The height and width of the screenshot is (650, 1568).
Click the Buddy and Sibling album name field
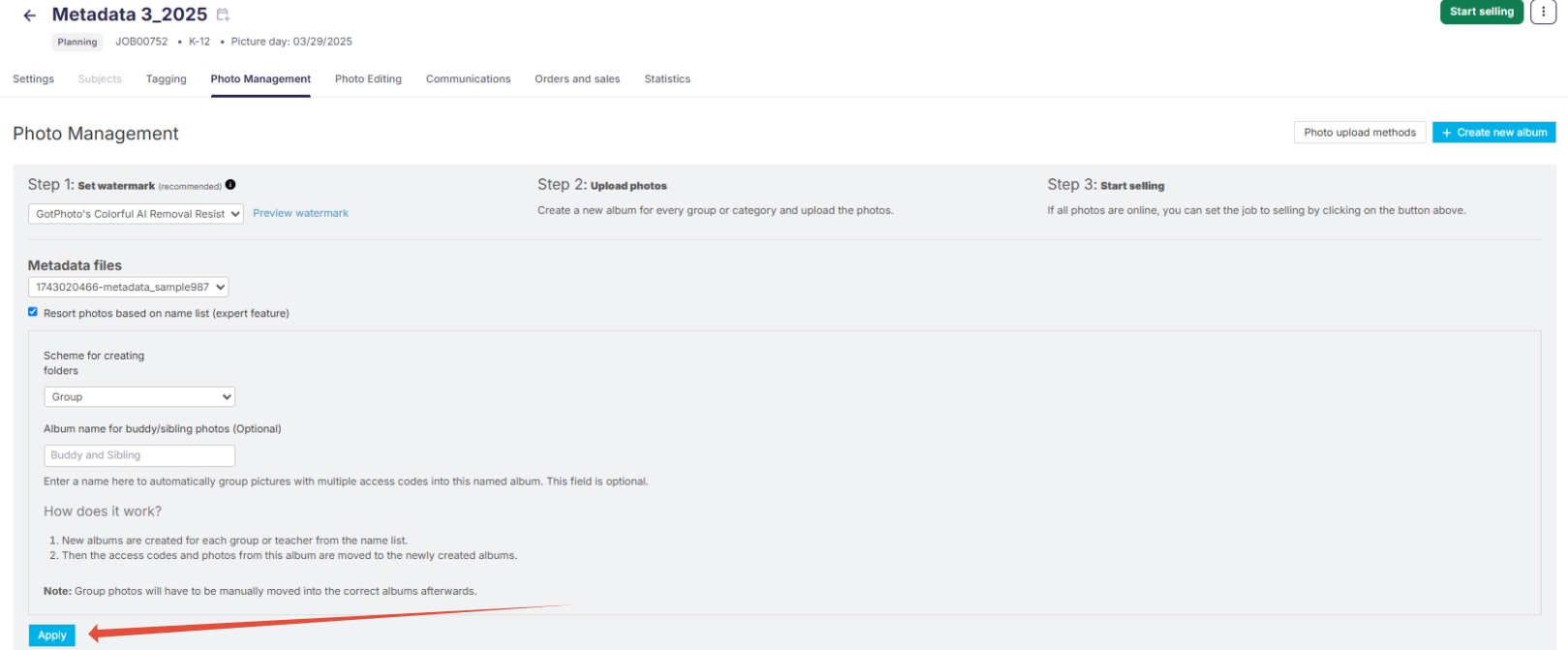139,455
